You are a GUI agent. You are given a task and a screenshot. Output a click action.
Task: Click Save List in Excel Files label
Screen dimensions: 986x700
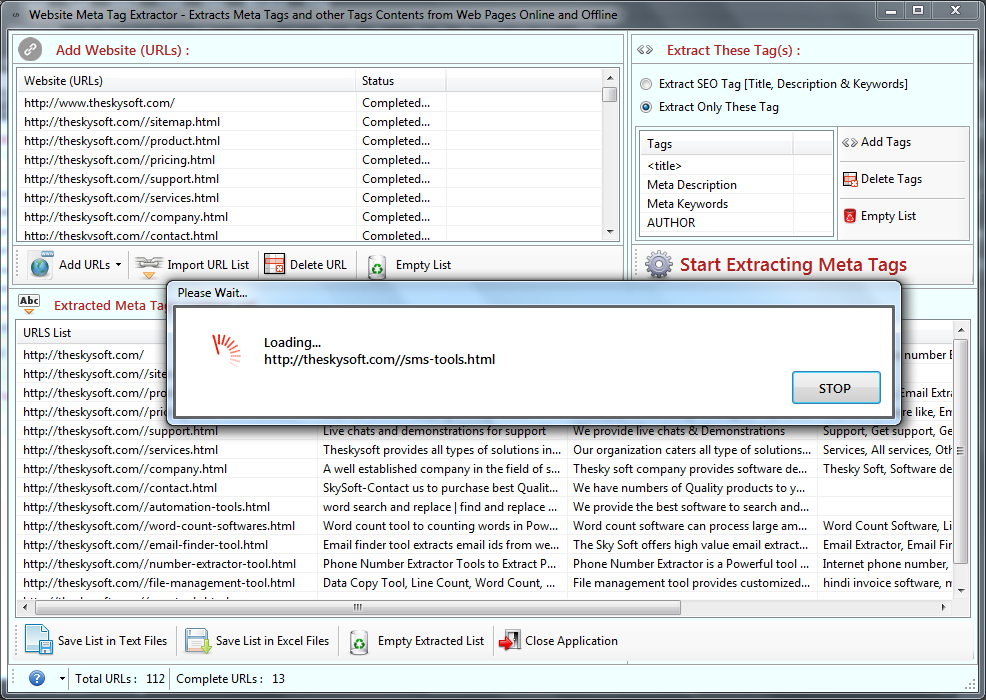[x=272, y=641]
